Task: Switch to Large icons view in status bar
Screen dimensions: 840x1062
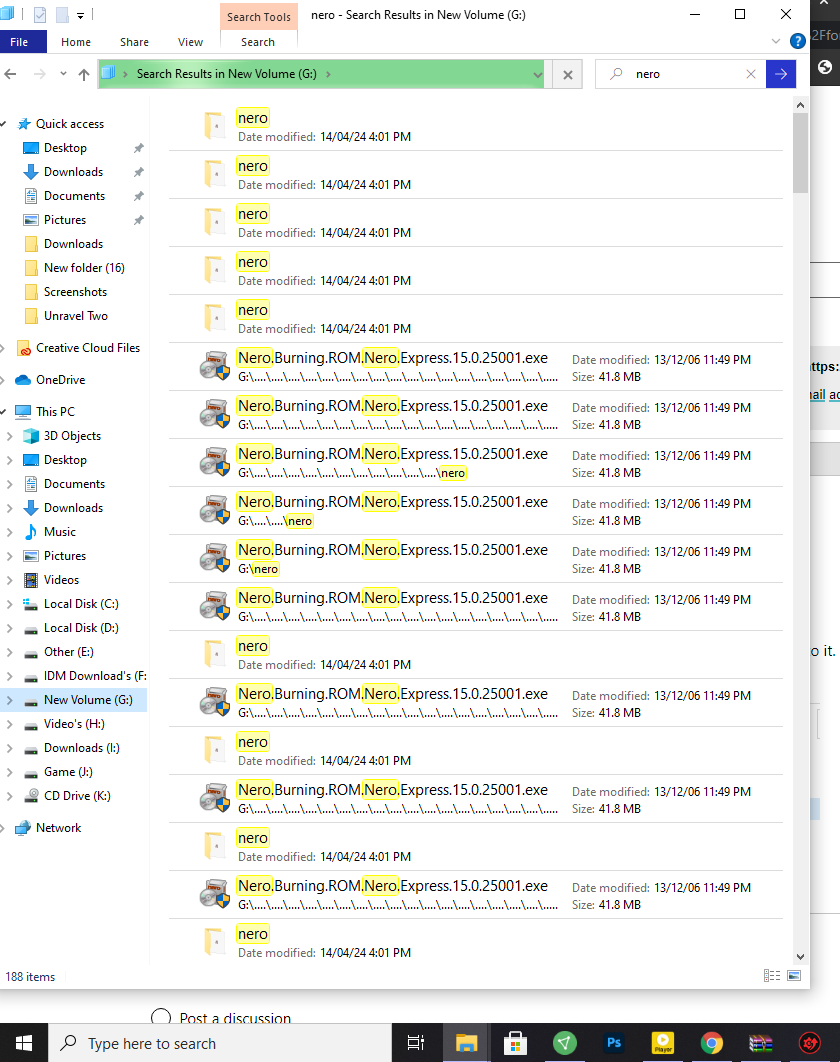Action: (794, 975)
